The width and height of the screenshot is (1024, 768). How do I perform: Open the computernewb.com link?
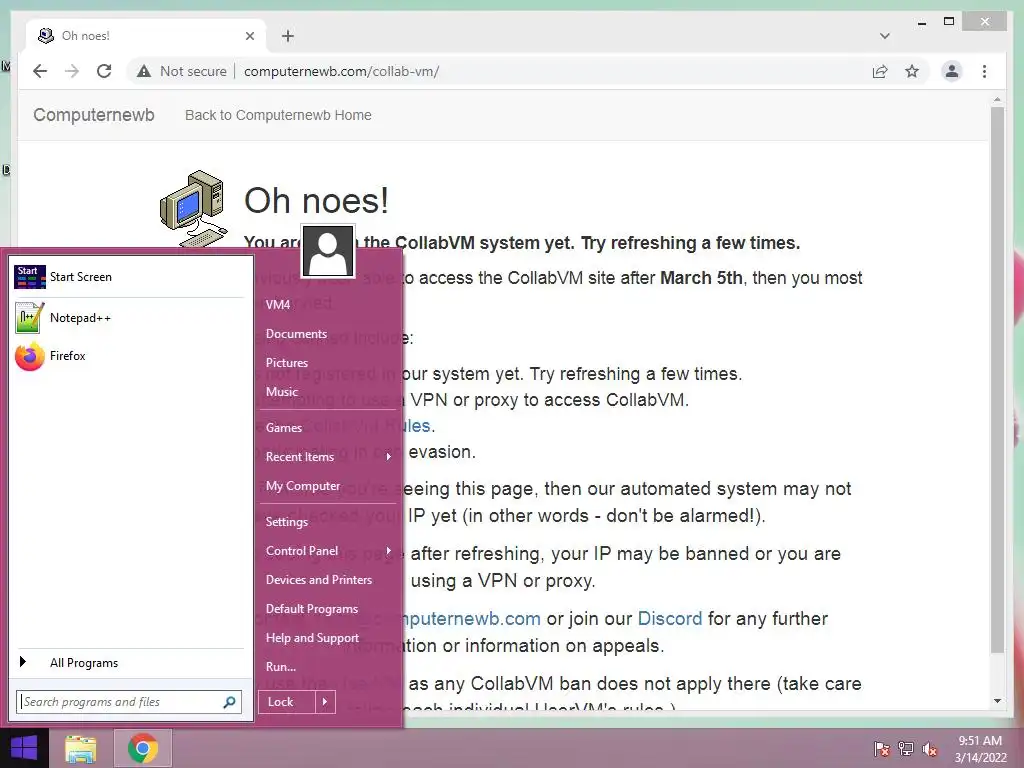(x=472, y=618)
